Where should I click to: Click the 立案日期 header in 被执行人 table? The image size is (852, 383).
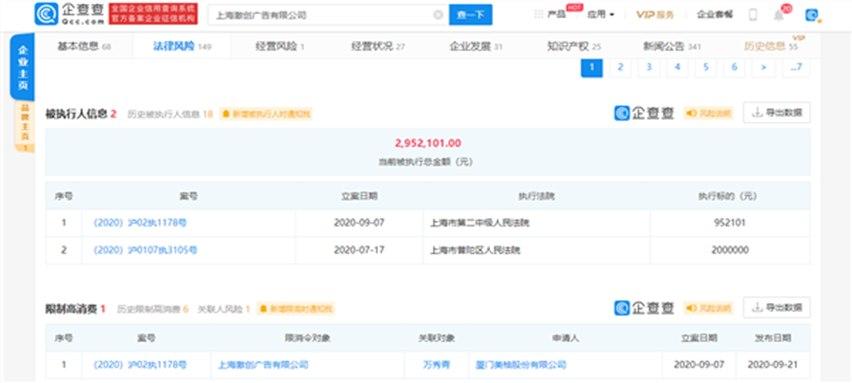(359, 196)
